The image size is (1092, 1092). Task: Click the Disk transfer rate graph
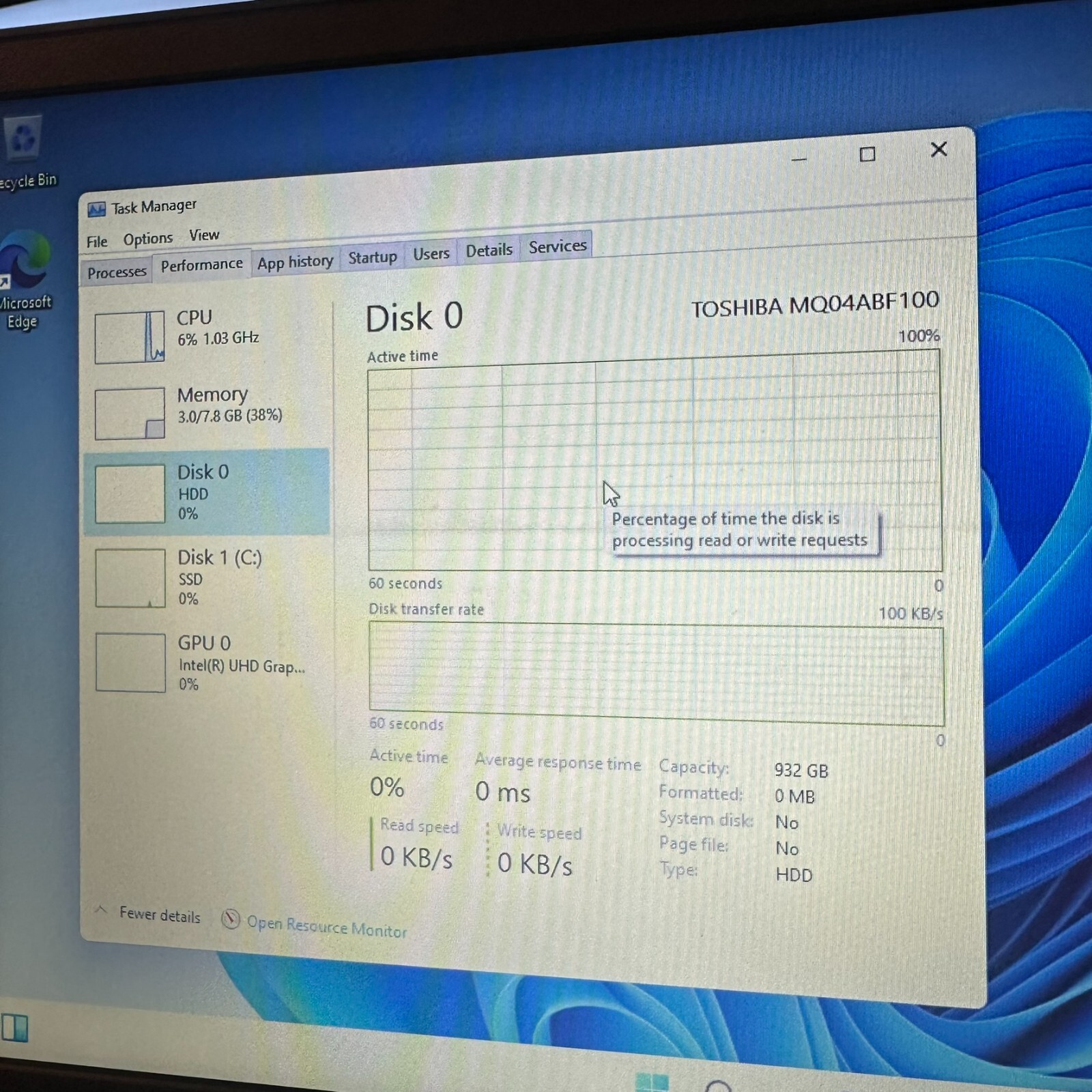point(656,675)
